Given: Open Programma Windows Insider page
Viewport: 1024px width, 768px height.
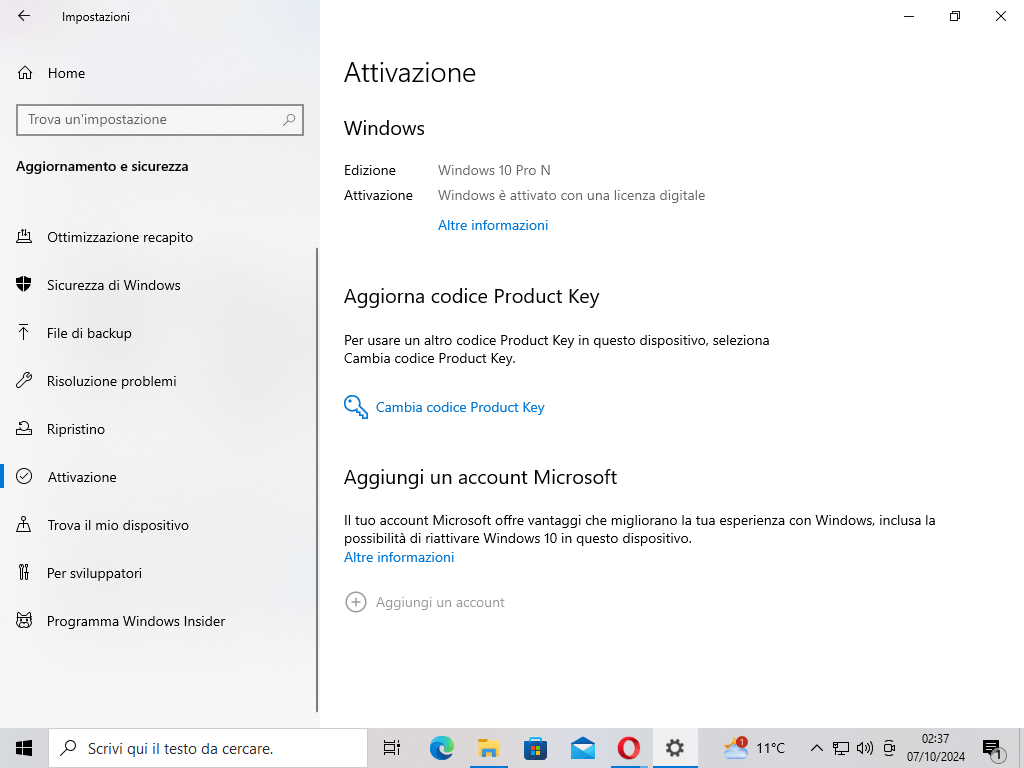Looking at the screenshot, I should (136, 621).
